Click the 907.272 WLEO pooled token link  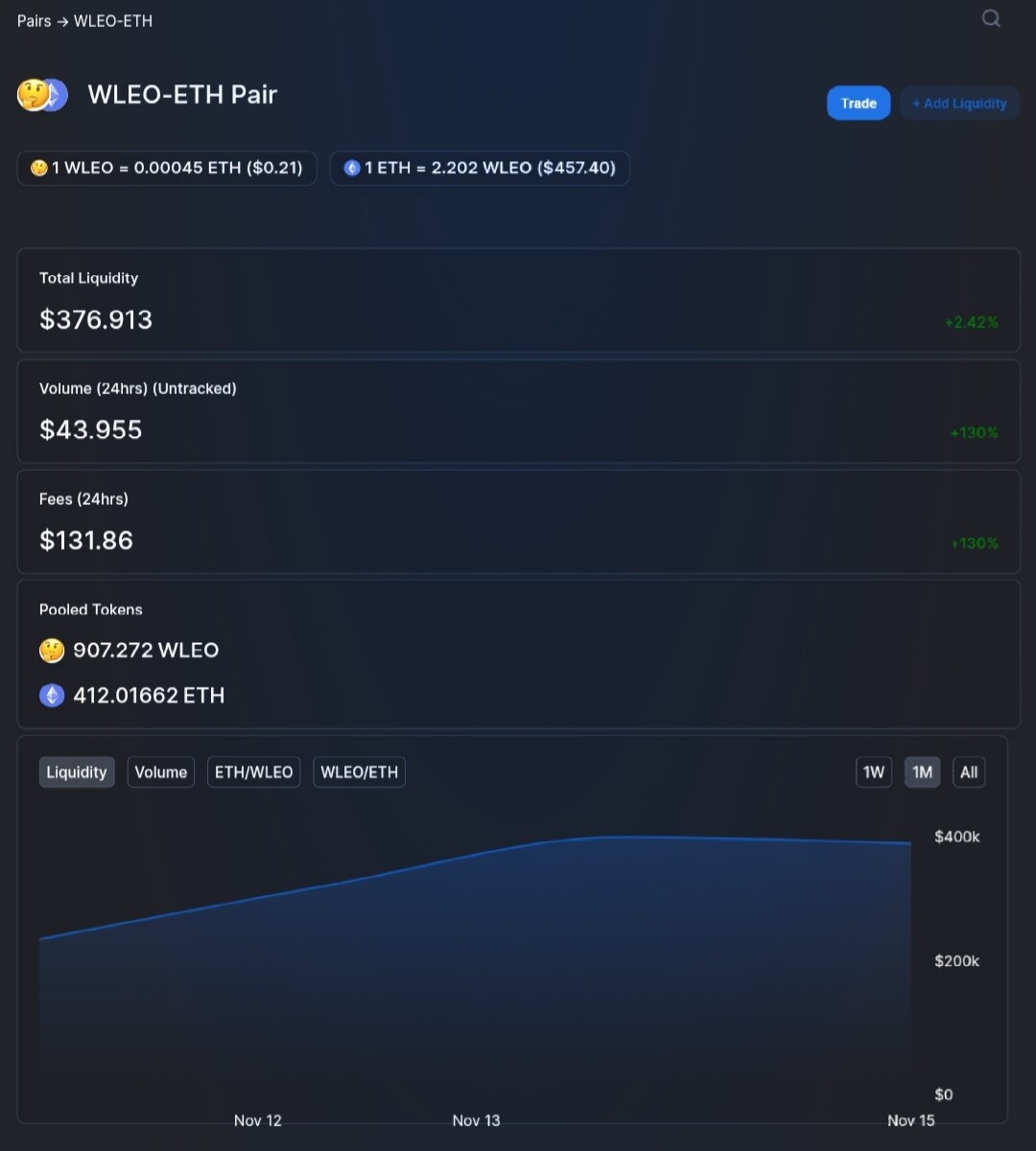pos(146,650)
